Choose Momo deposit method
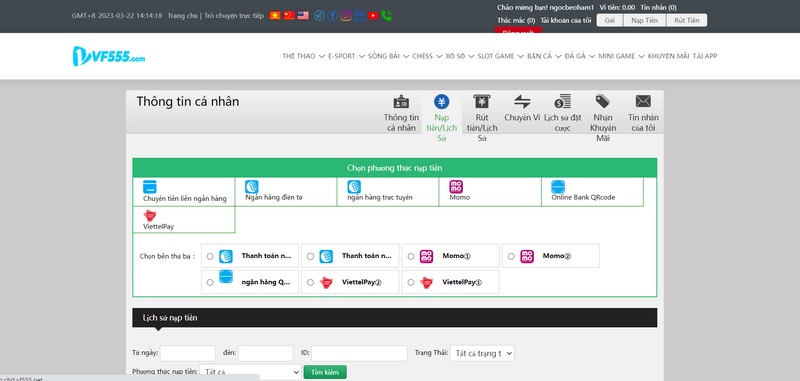Viewport: 800px width, 381px height. coord(490,192)
